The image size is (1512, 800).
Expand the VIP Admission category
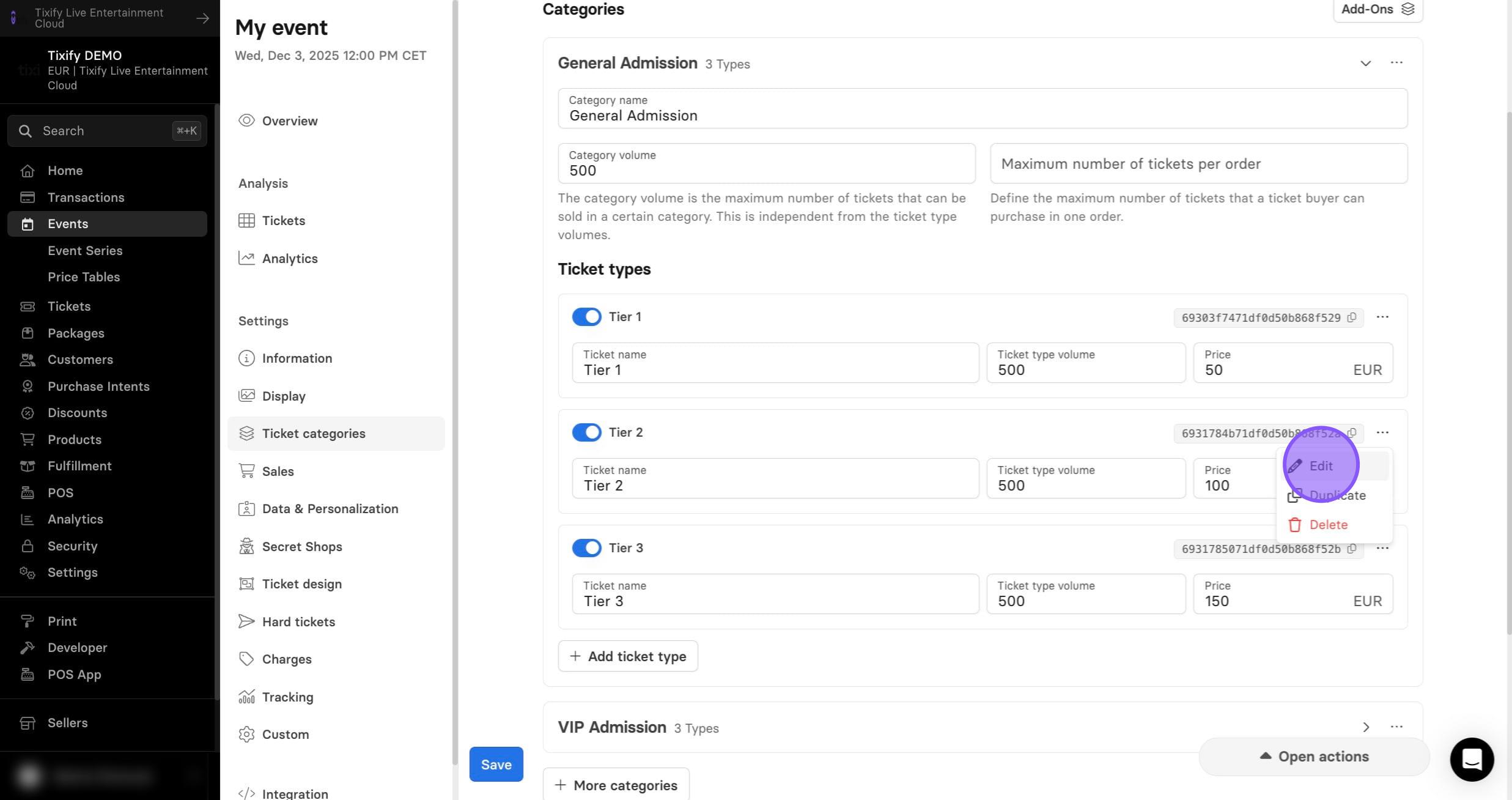1365,727
